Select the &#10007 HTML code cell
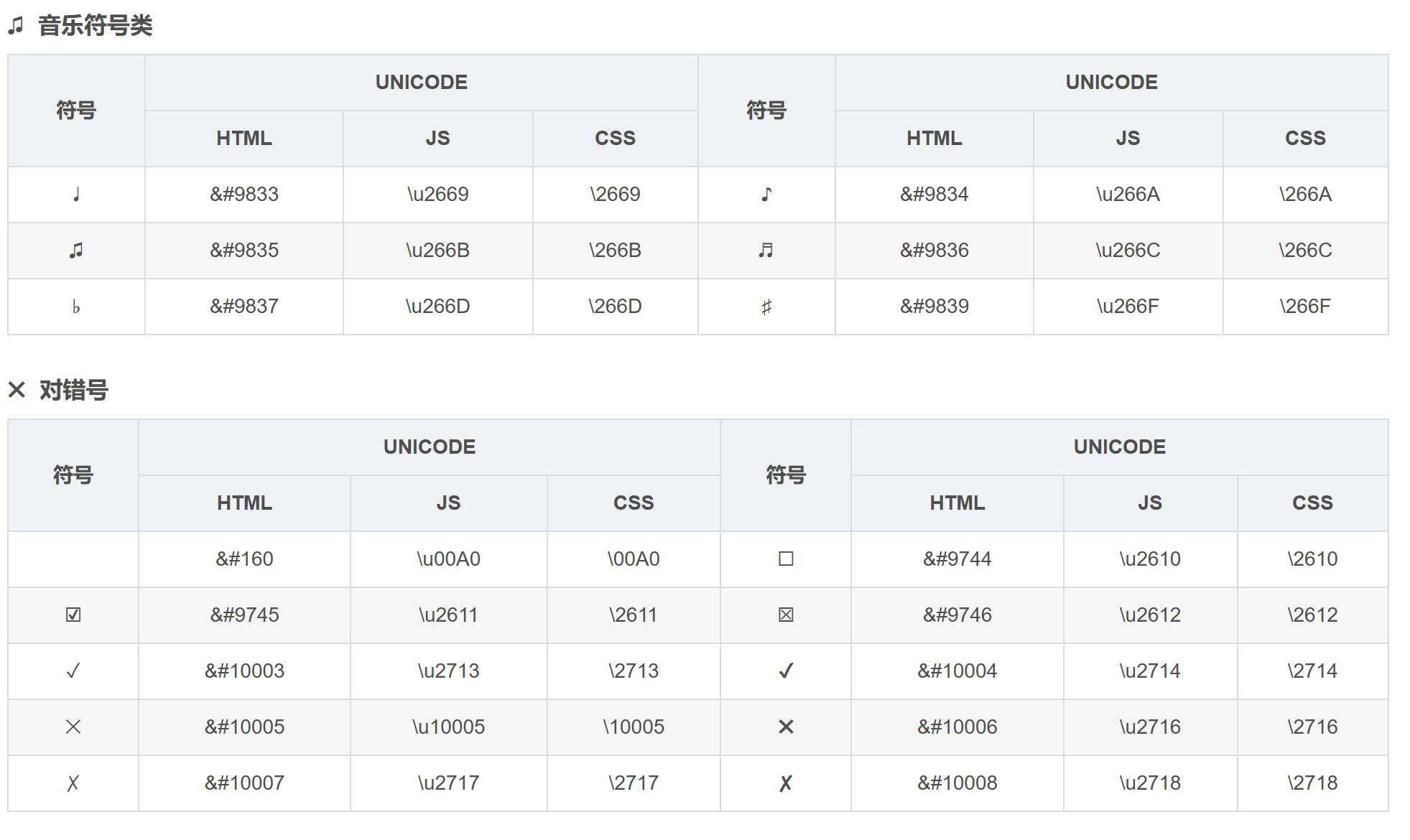 245,783
